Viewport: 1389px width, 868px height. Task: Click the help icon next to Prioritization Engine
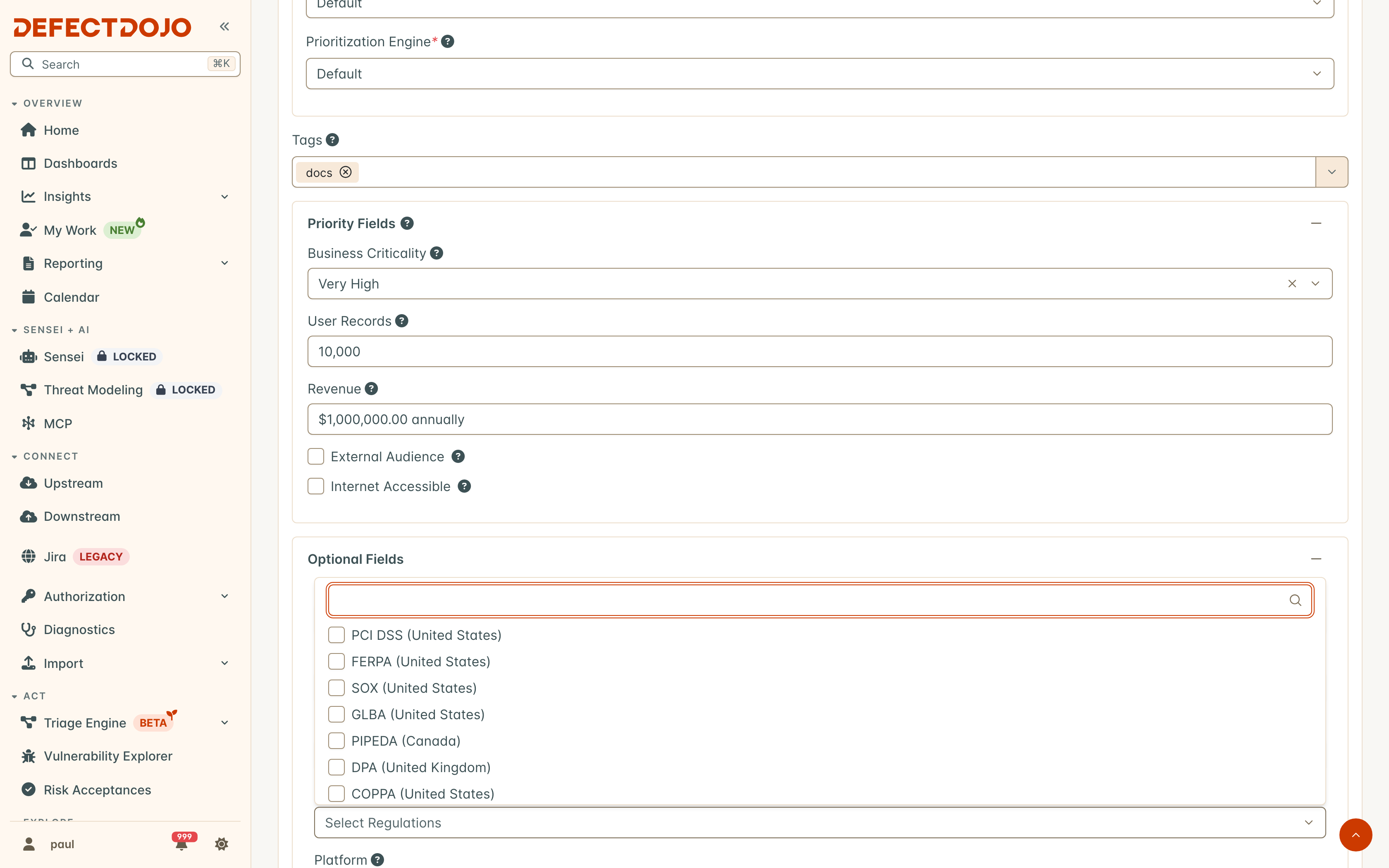[448, 41]
